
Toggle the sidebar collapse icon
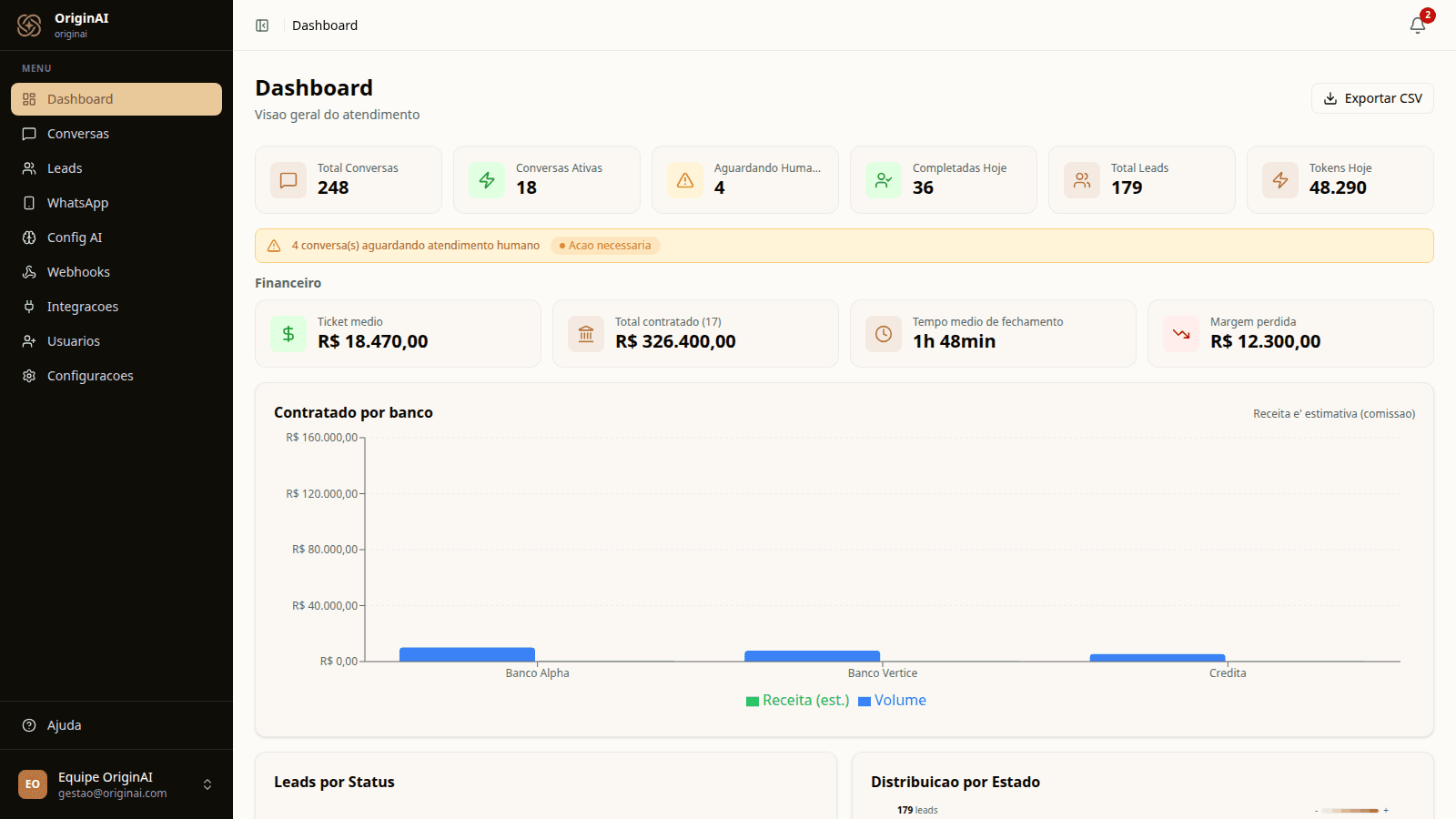[x=262, y=25]
